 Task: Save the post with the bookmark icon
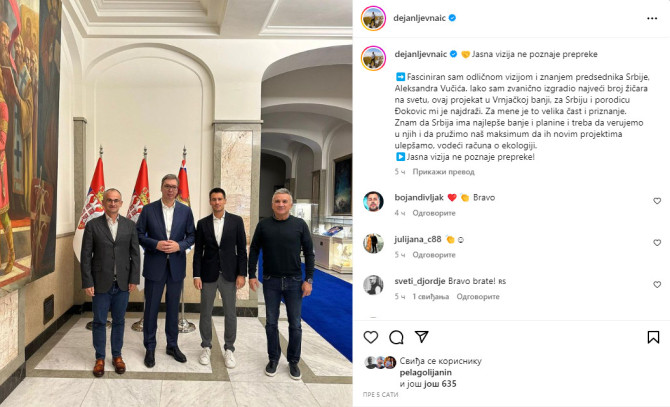coord(653,337)
